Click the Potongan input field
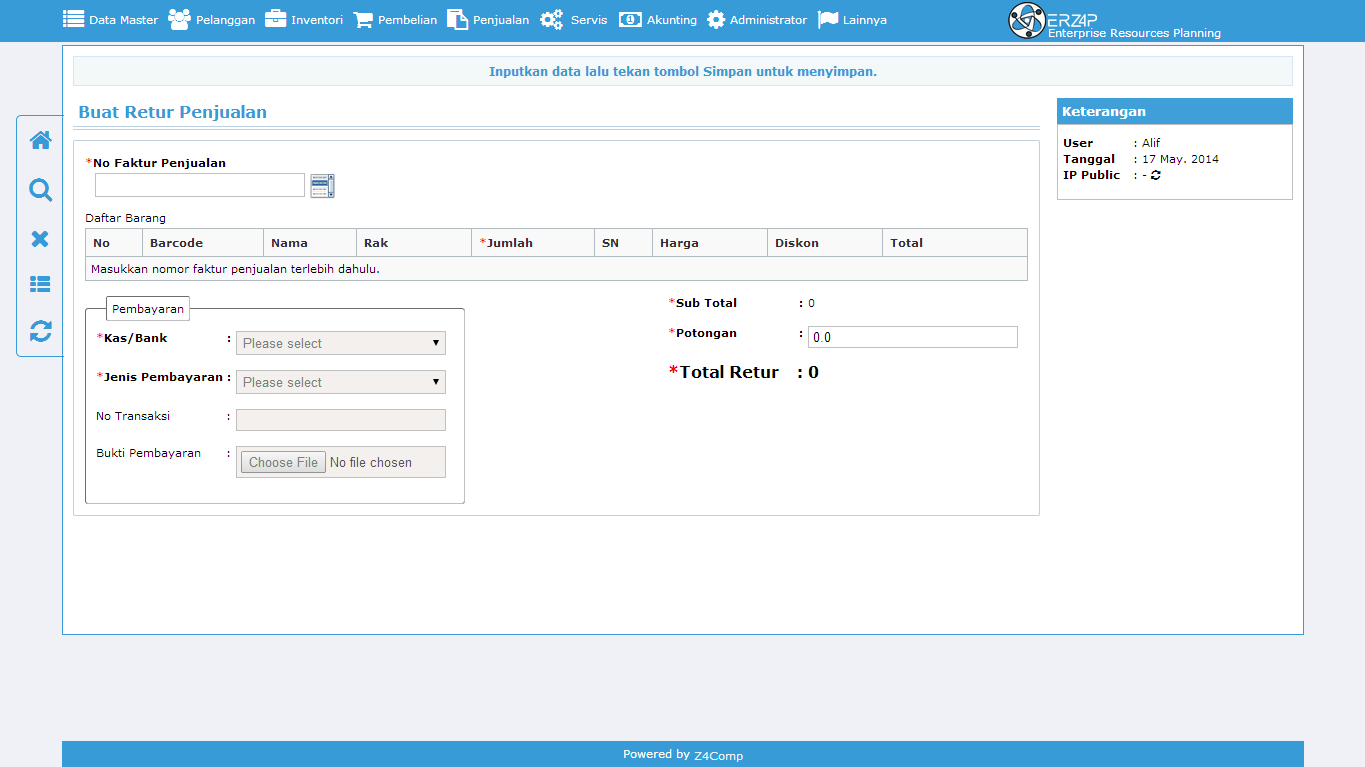Screen dimensions: 1365x767 913,337
